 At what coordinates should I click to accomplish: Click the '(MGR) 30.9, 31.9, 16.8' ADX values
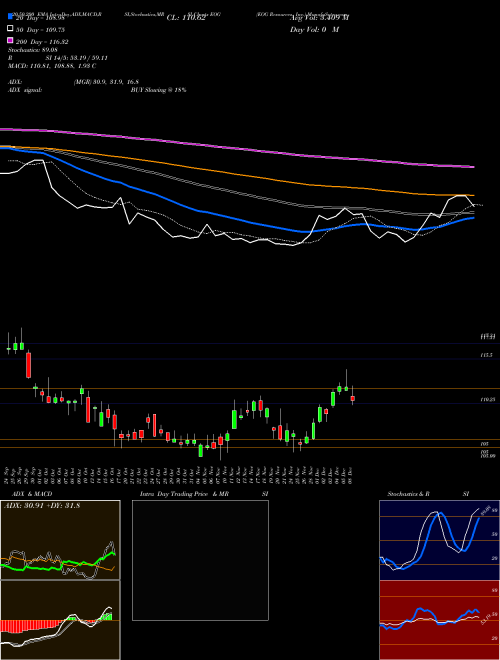[106, 82]
